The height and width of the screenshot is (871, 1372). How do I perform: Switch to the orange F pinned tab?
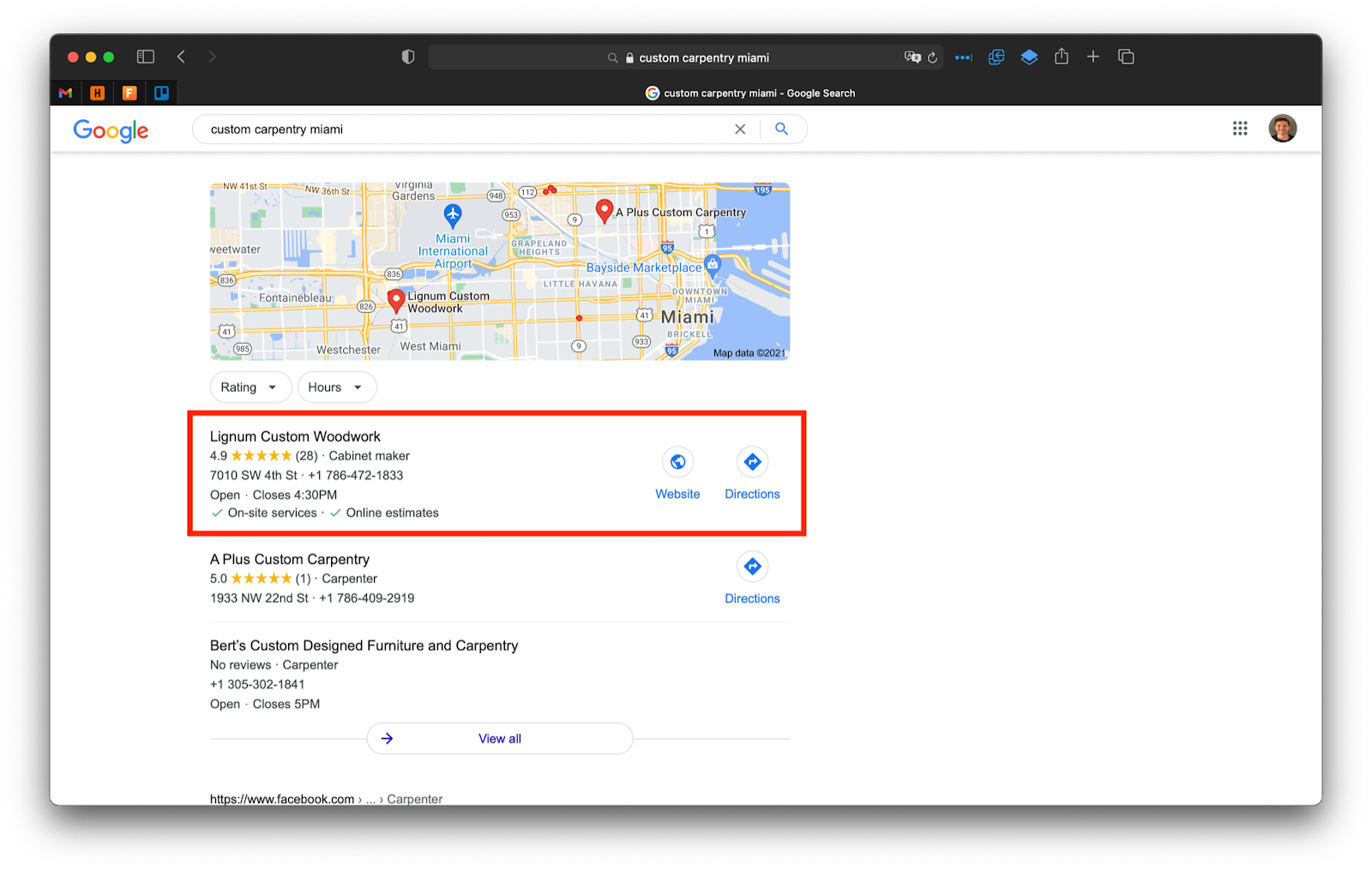129,93
